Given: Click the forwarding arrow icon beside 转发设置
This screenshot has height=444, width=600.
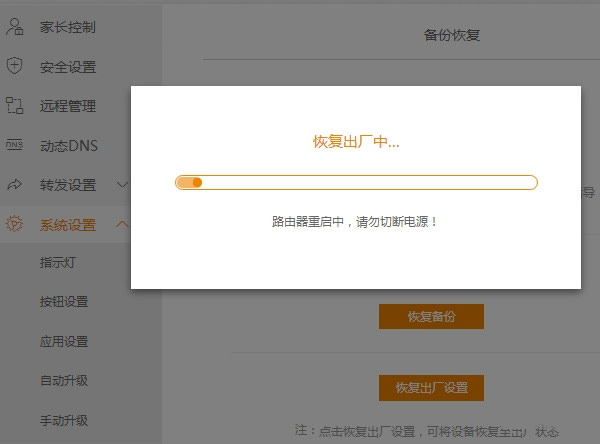Looking at the screenshot, I should 14,185.
